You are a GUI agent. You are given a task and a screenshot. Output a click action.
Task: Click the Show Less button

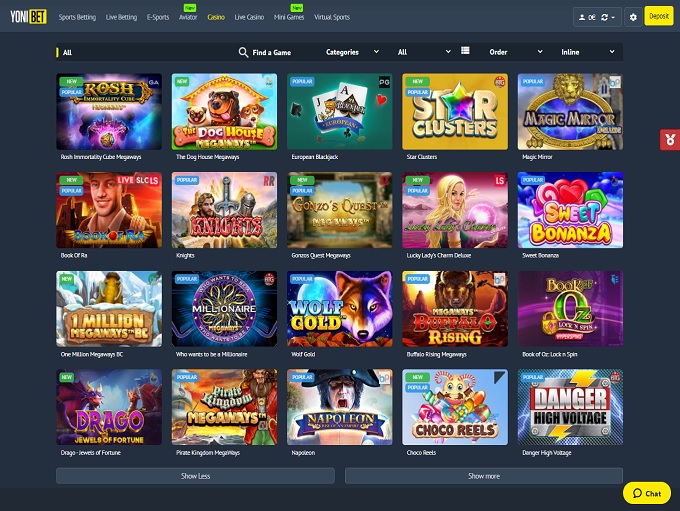coord(195,476)
